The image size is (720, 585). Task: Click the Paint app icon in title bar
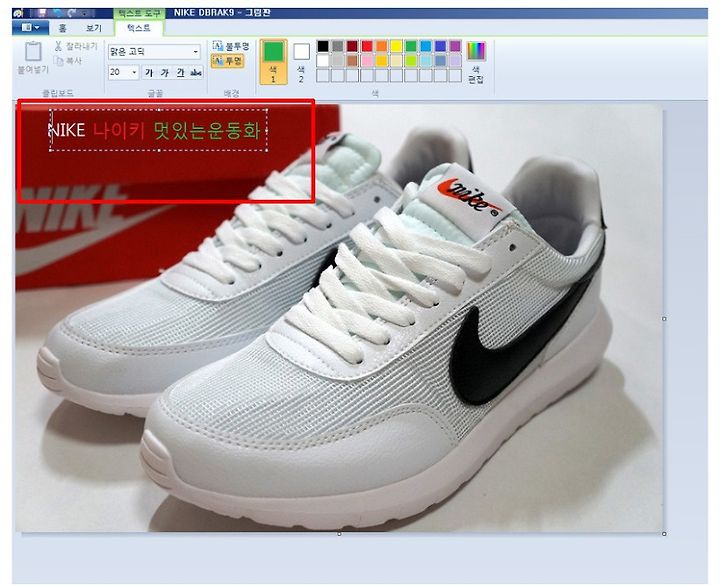[x=18, y=13]
